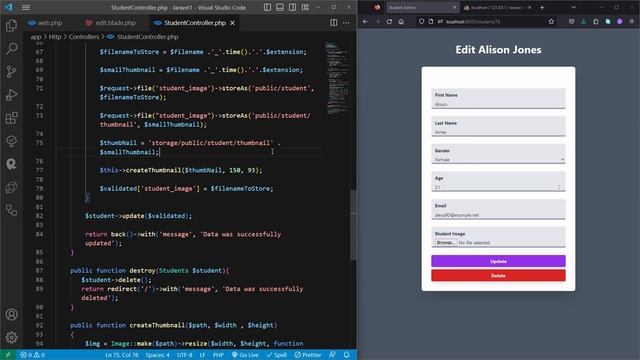Switch to the web.php editor tab
The image size is (640, 360).
45,23
